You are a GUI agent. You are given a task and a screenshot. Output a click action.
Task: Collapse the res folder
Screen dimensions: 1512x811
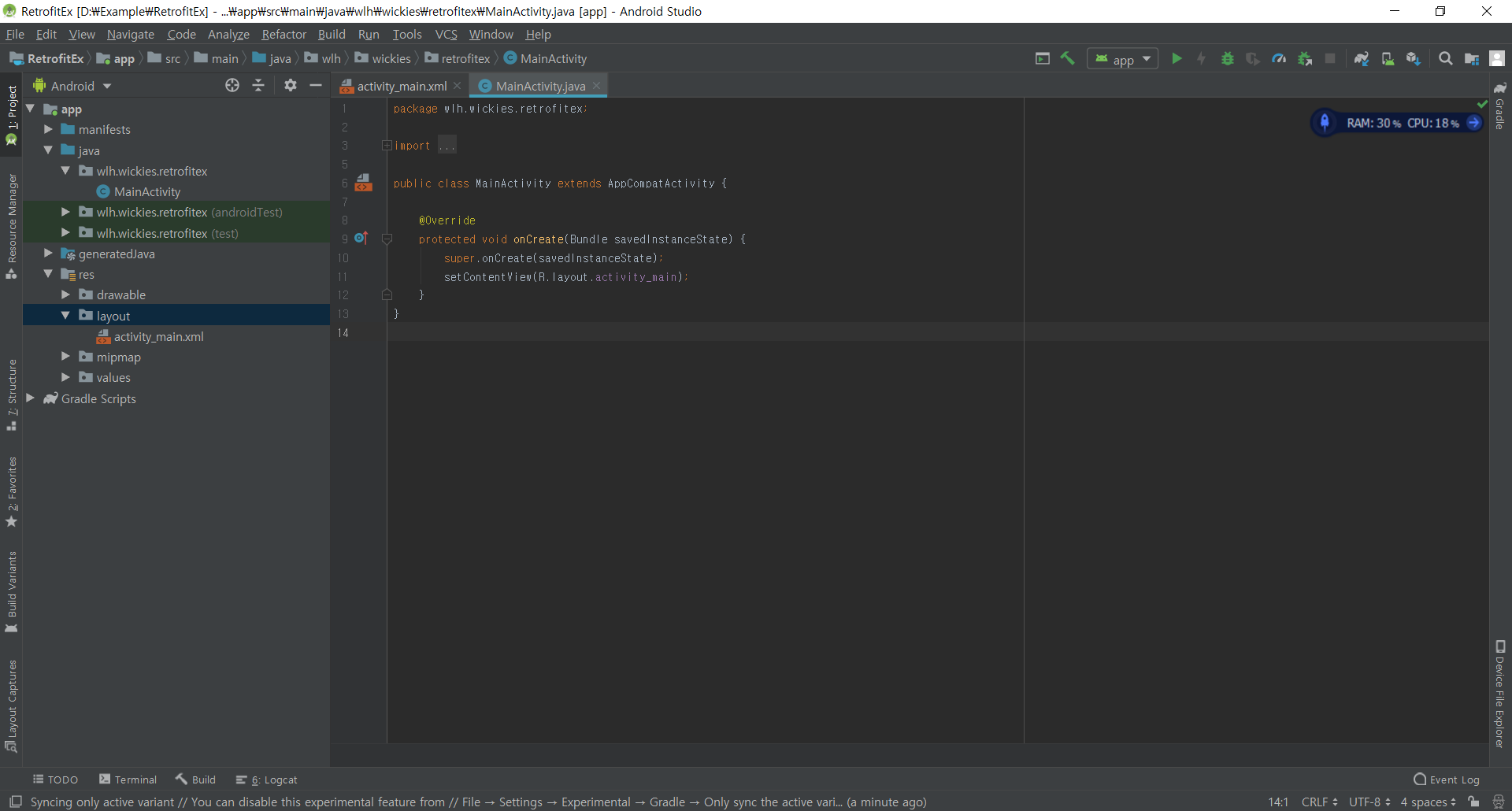[48, 274]
